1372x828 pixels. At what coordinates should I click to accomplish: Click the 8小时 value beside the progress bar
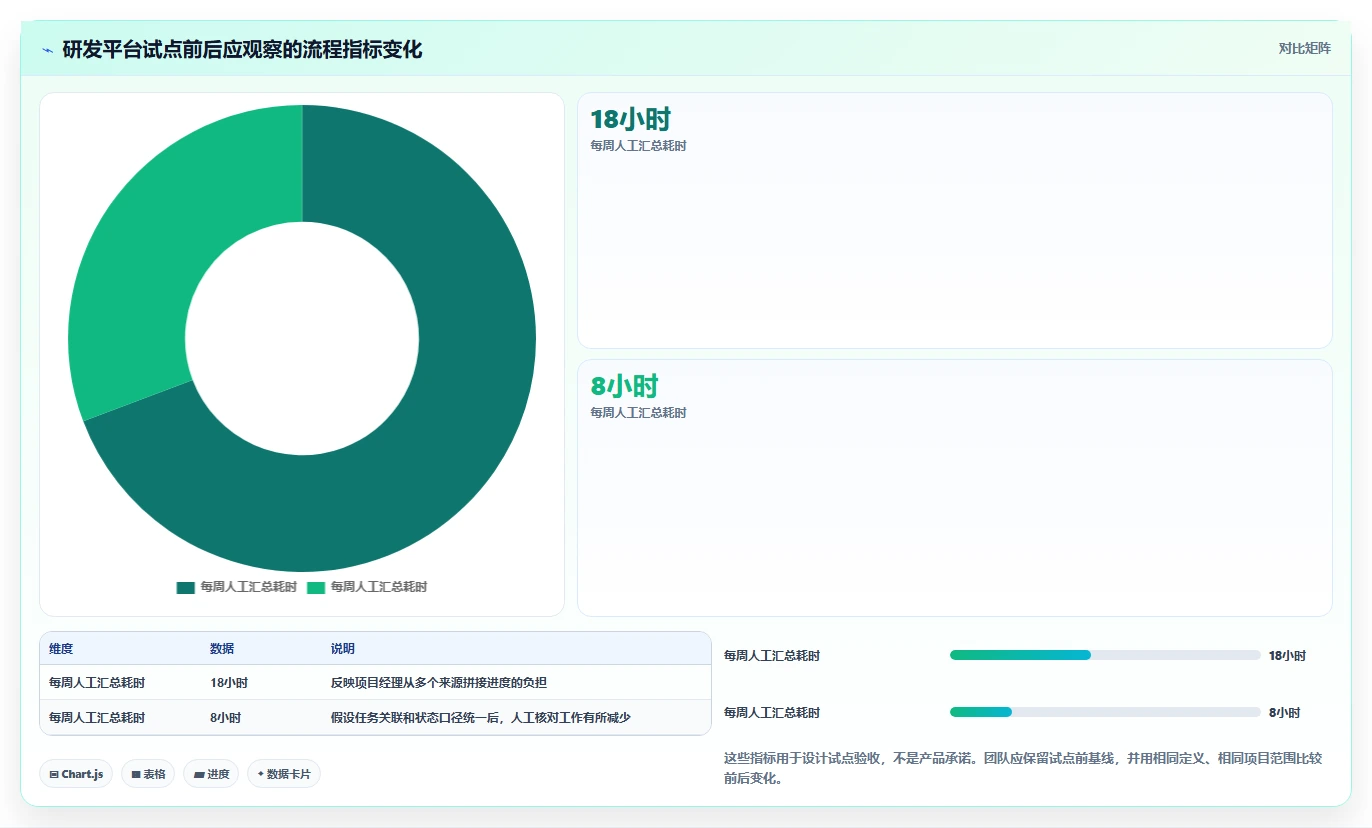[1284, 713]
